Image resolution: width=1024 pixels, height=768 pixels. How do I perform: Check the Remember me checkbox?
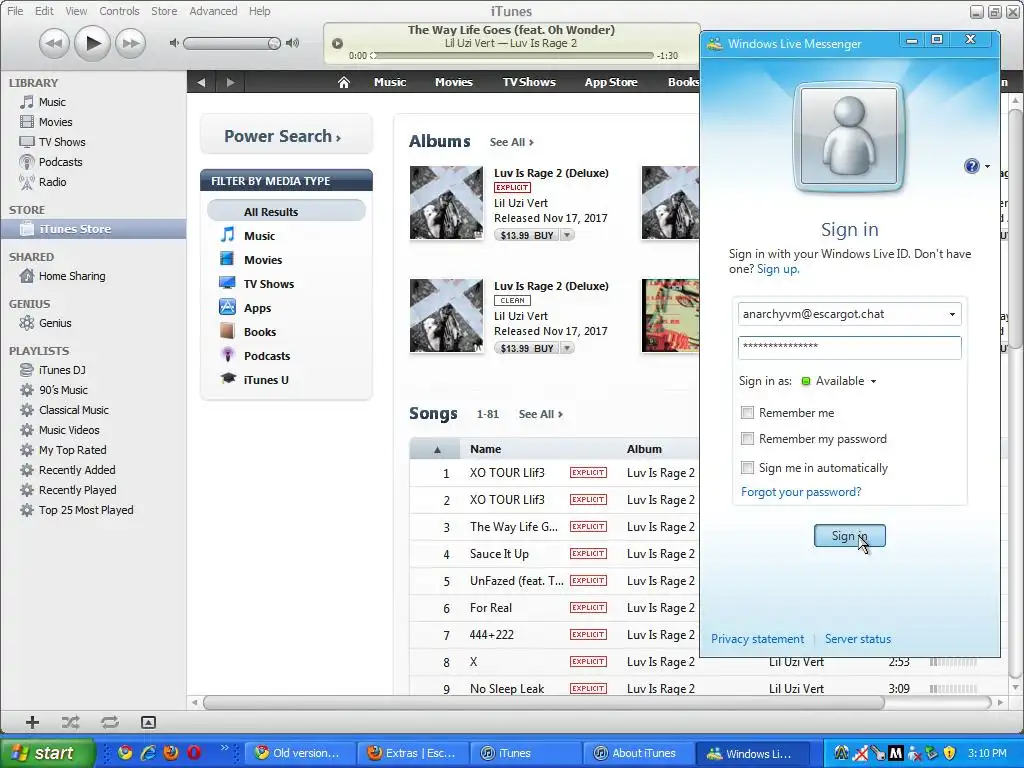coord(747,413)
